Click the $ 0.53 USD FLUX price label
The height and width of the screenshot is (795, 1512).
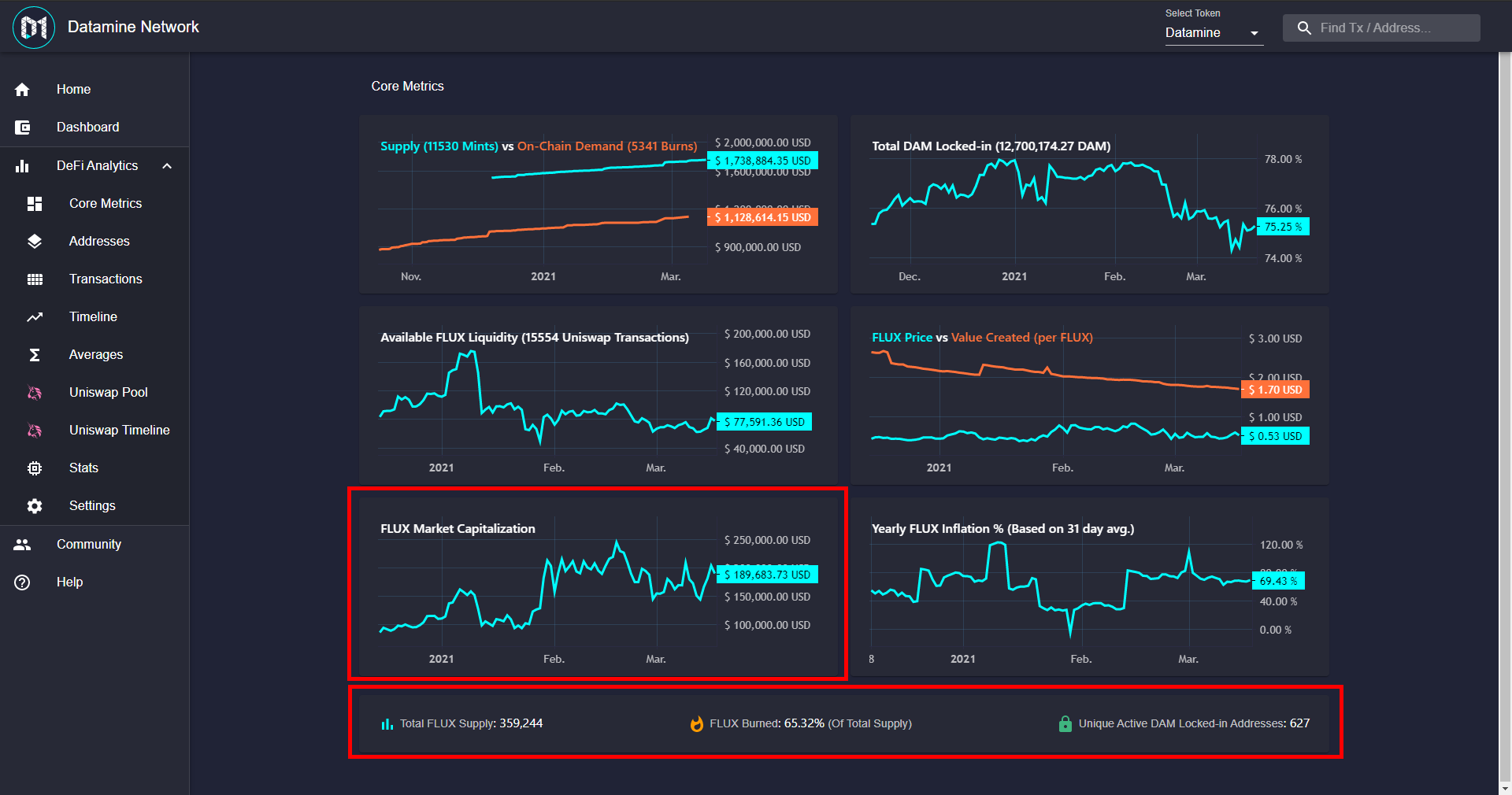coord(1275,437)
